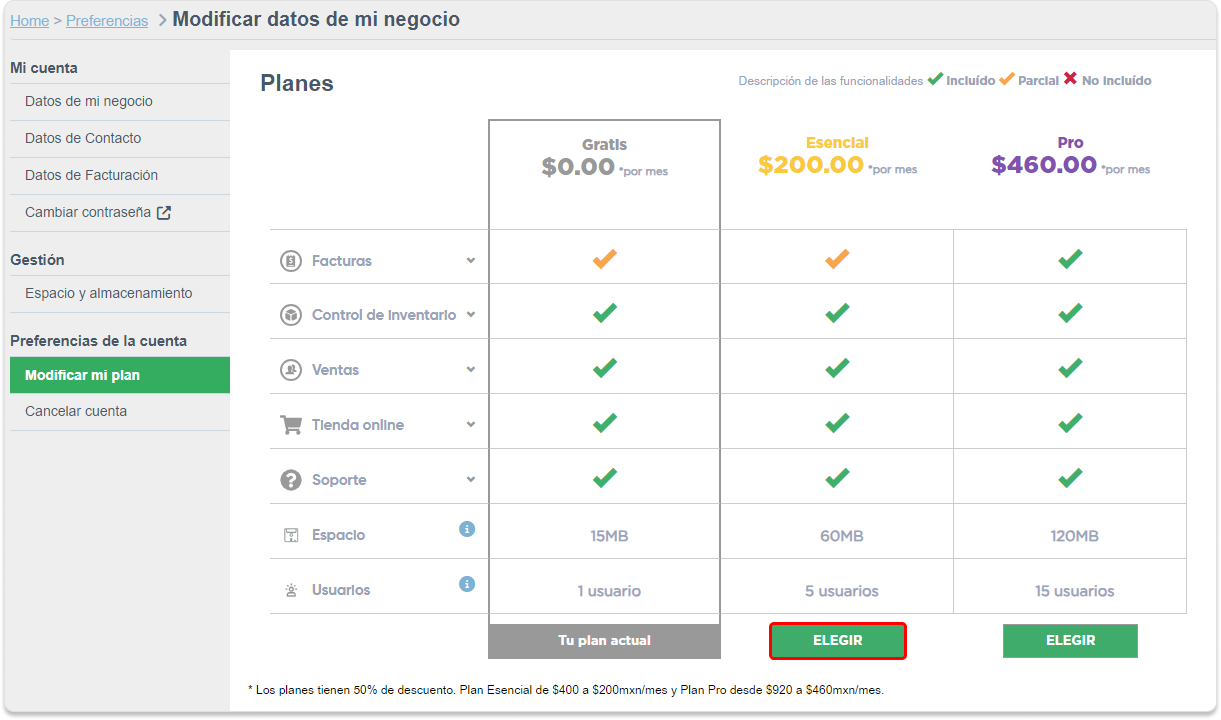
Task: Choose the Esencial plan with ELEGIR button
Action: (x=838, y=641)
